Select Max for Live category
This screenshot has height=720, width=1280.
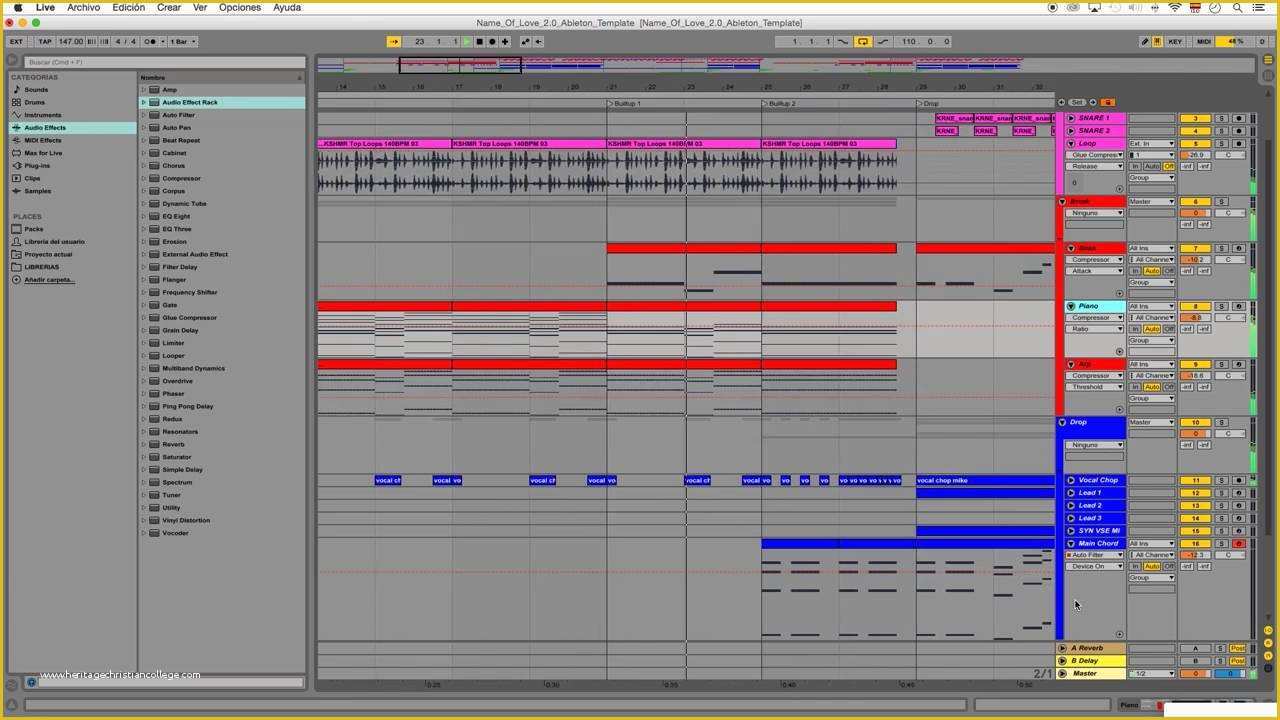(43, 153)
